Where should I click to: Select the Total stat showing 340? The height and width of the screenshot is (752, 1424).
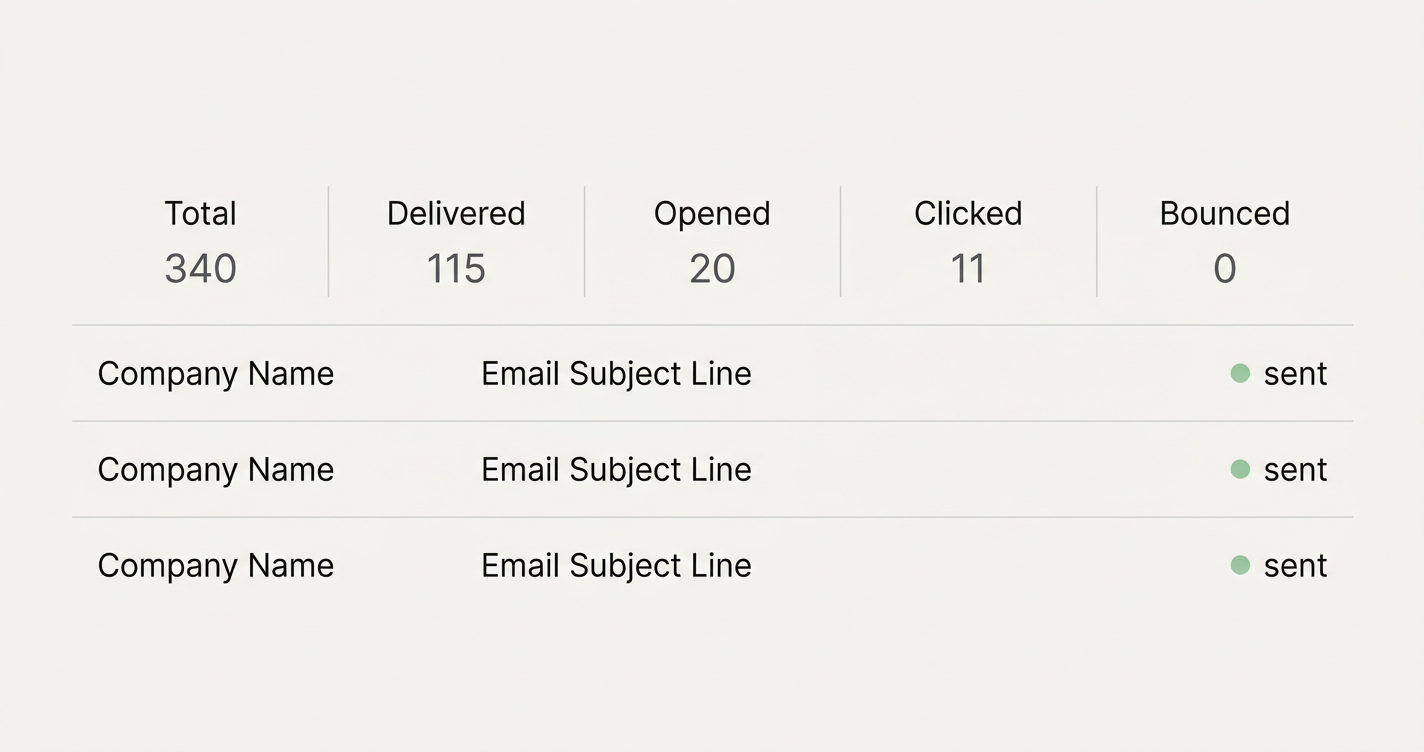[200, 240]
